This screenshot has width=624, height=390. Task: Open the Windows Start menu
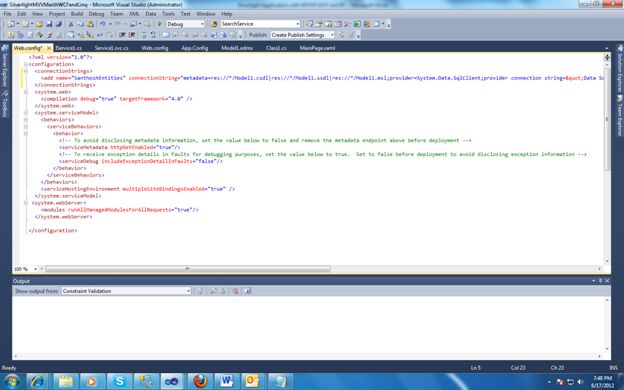pos(12,381)
